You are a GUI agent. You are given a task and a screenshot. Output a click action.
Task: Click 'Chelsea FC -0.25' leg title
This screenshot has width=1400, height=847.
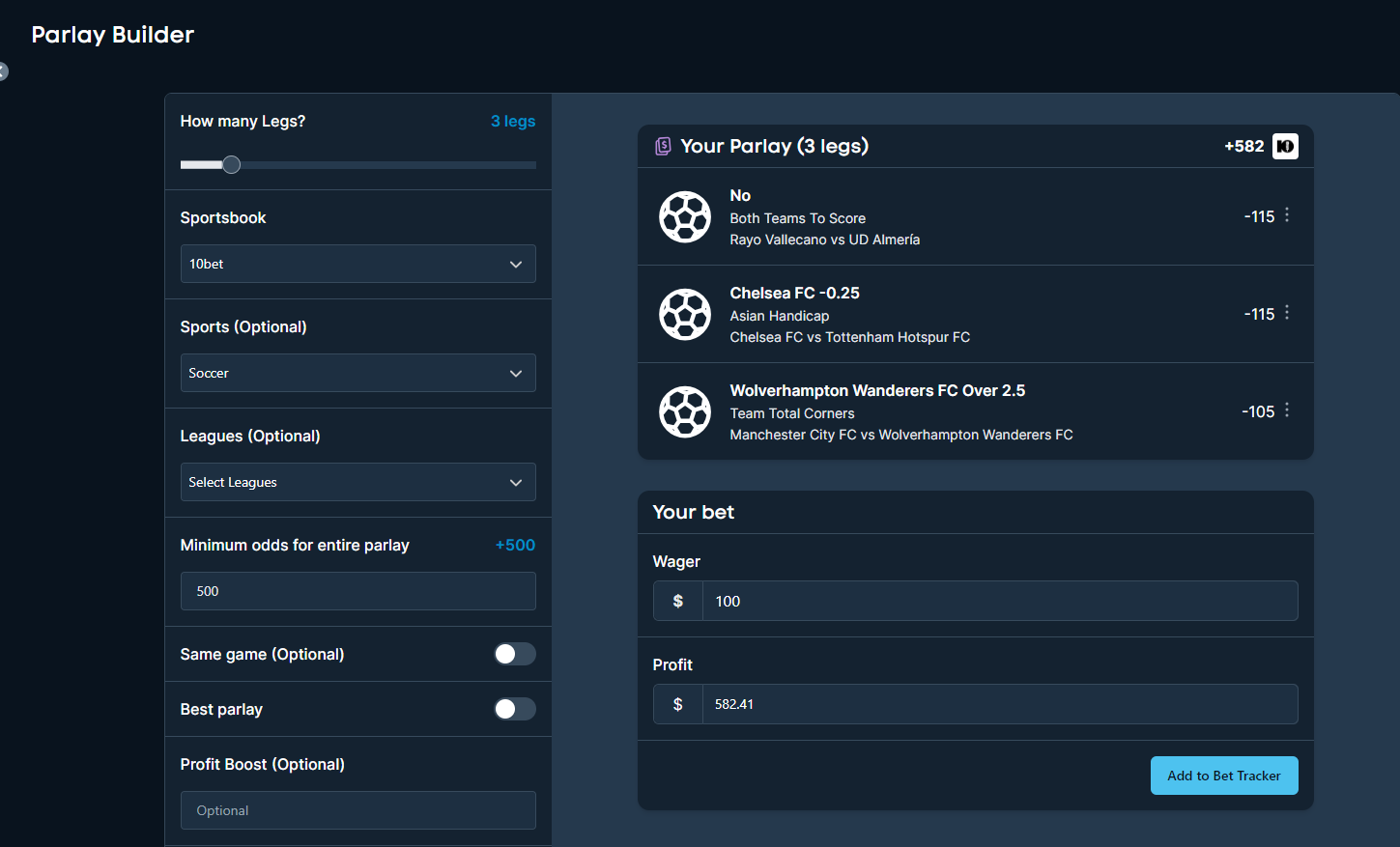coord(794,293)
